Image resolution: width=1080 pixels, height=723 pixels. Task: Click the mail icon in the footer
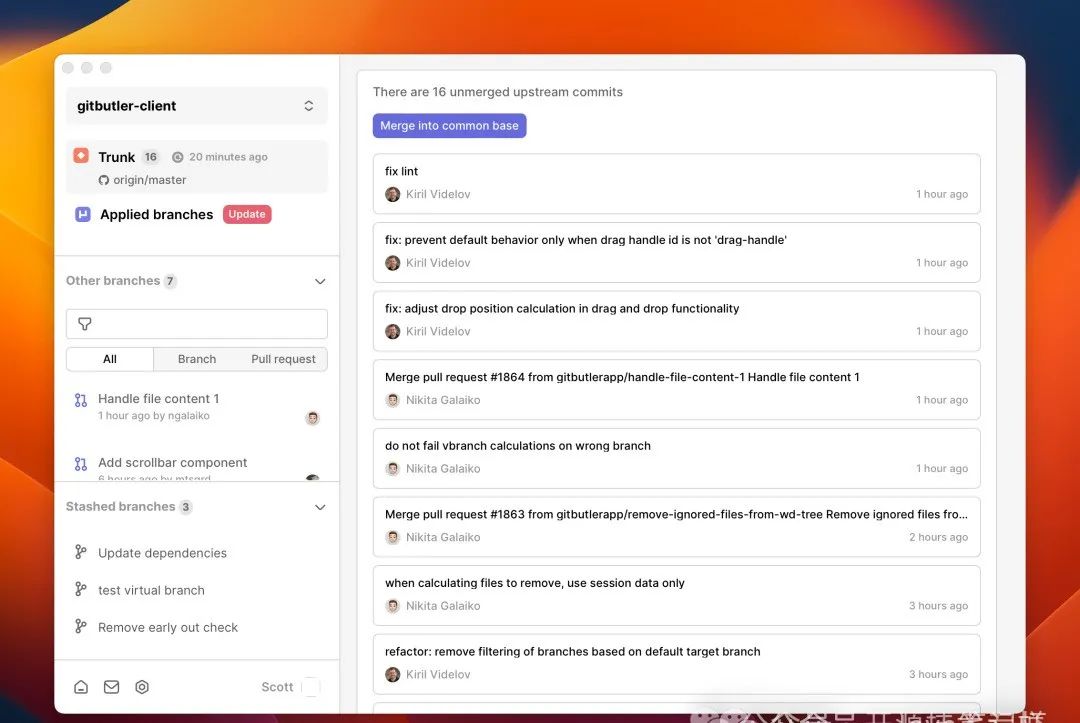(x=111, y=687)
